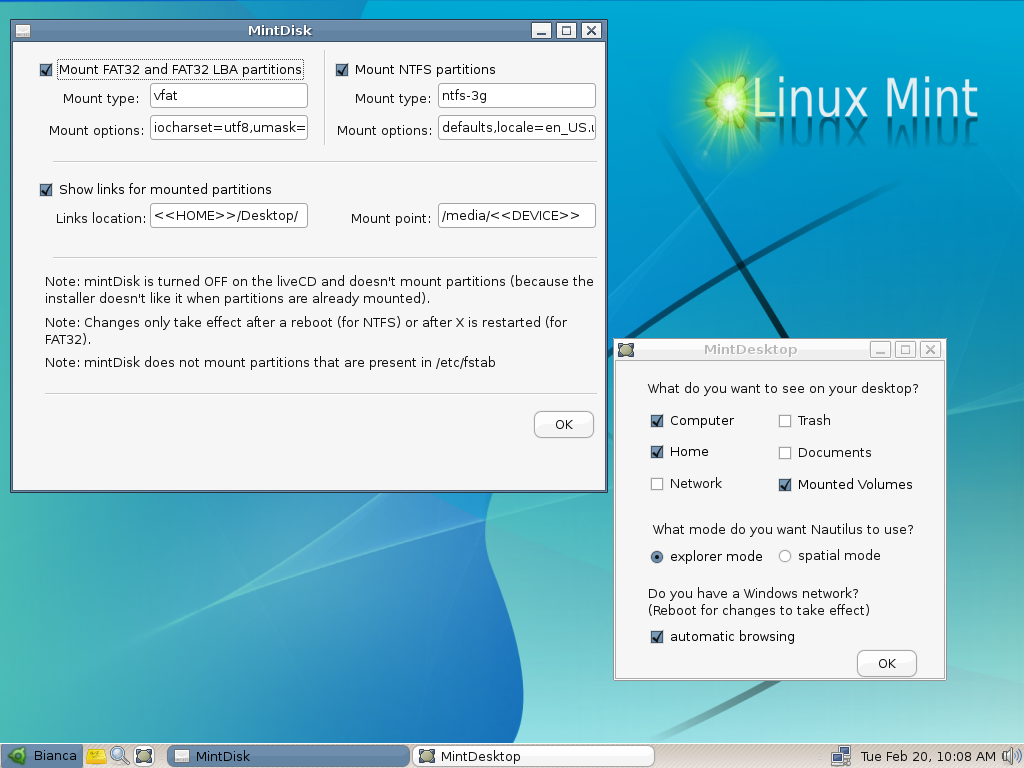
Task: Click the Mount point field
Action: (517, 216)
